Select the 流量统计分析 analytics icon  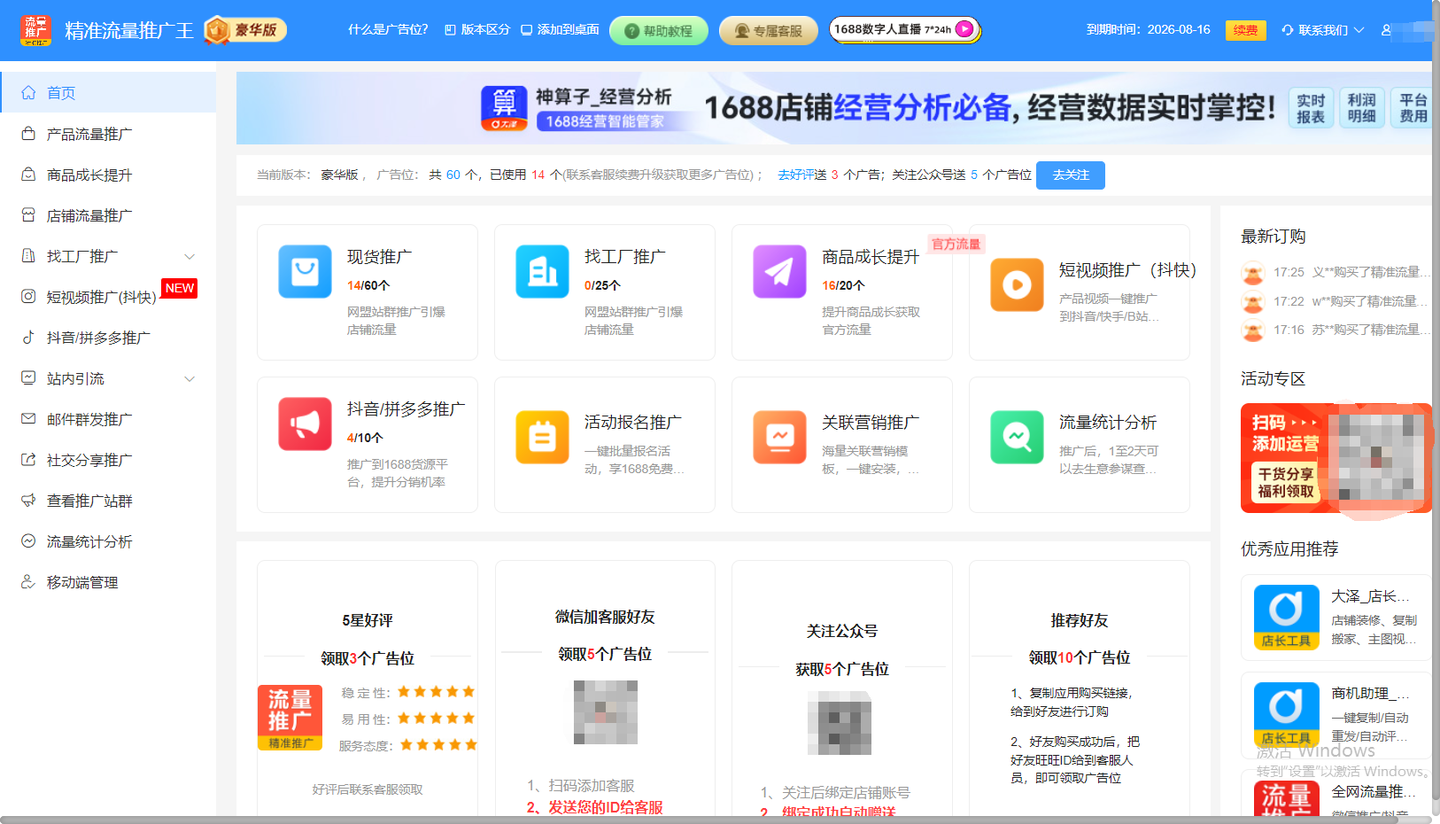tap(1016, 423)
